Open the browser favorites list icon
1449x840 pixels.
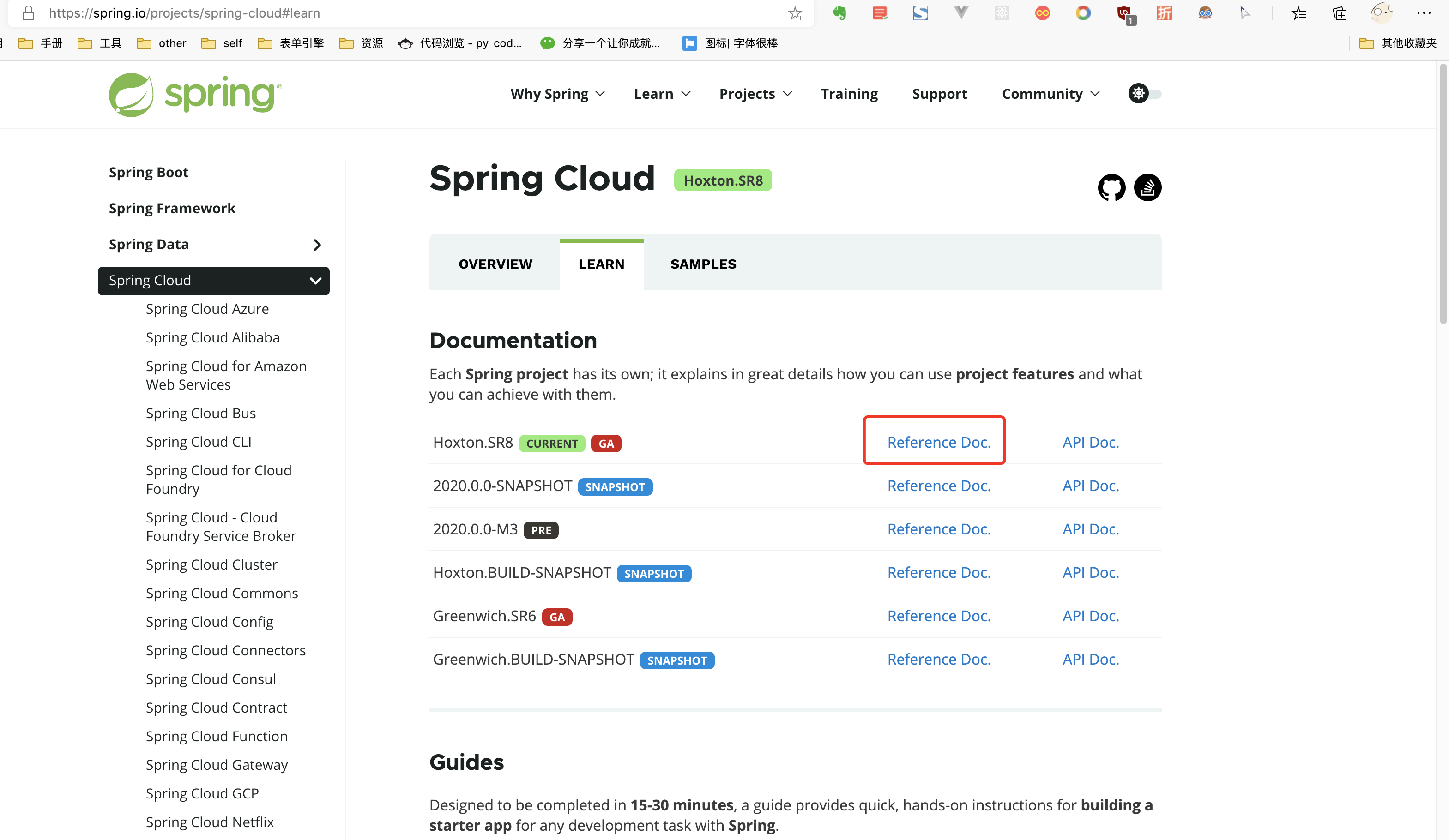click(x=1299, y=12)
